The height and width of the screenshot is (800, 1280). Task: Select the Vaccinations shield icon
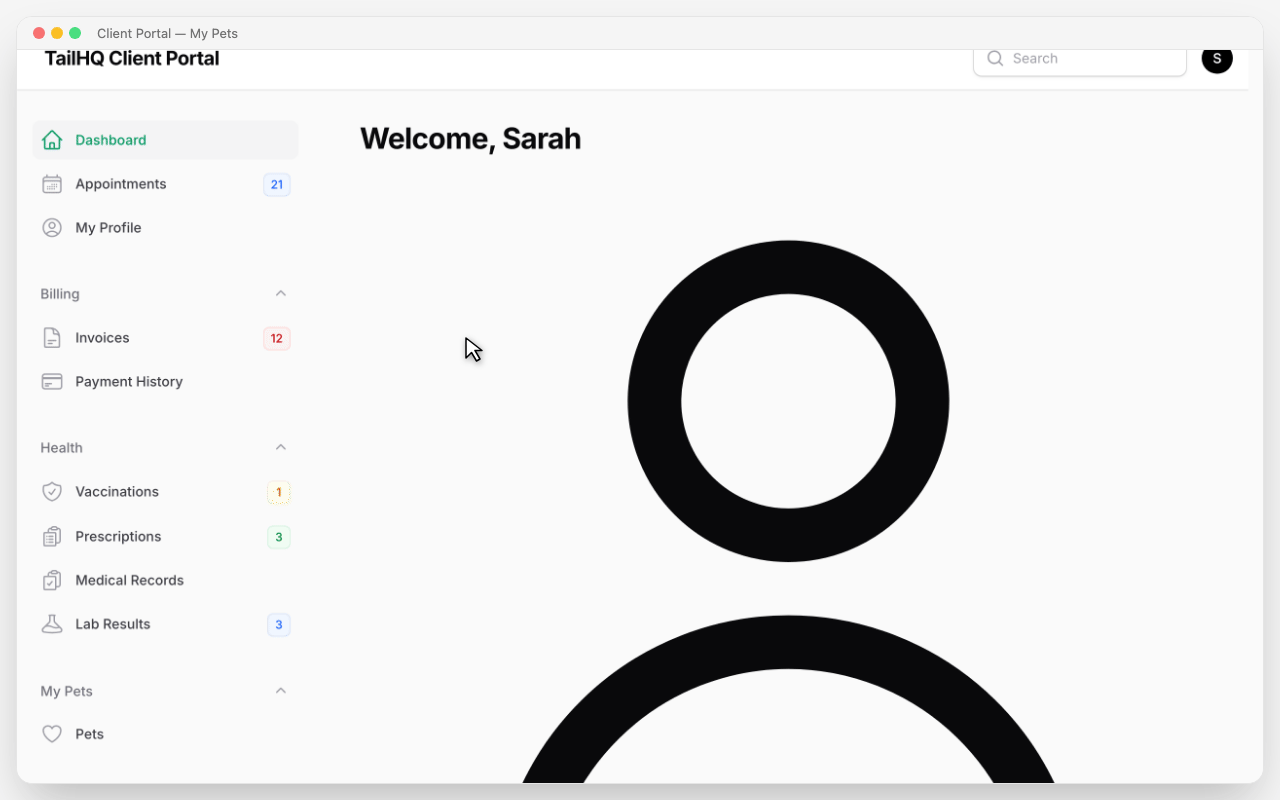pyautogui.click(x=52, y=491)
